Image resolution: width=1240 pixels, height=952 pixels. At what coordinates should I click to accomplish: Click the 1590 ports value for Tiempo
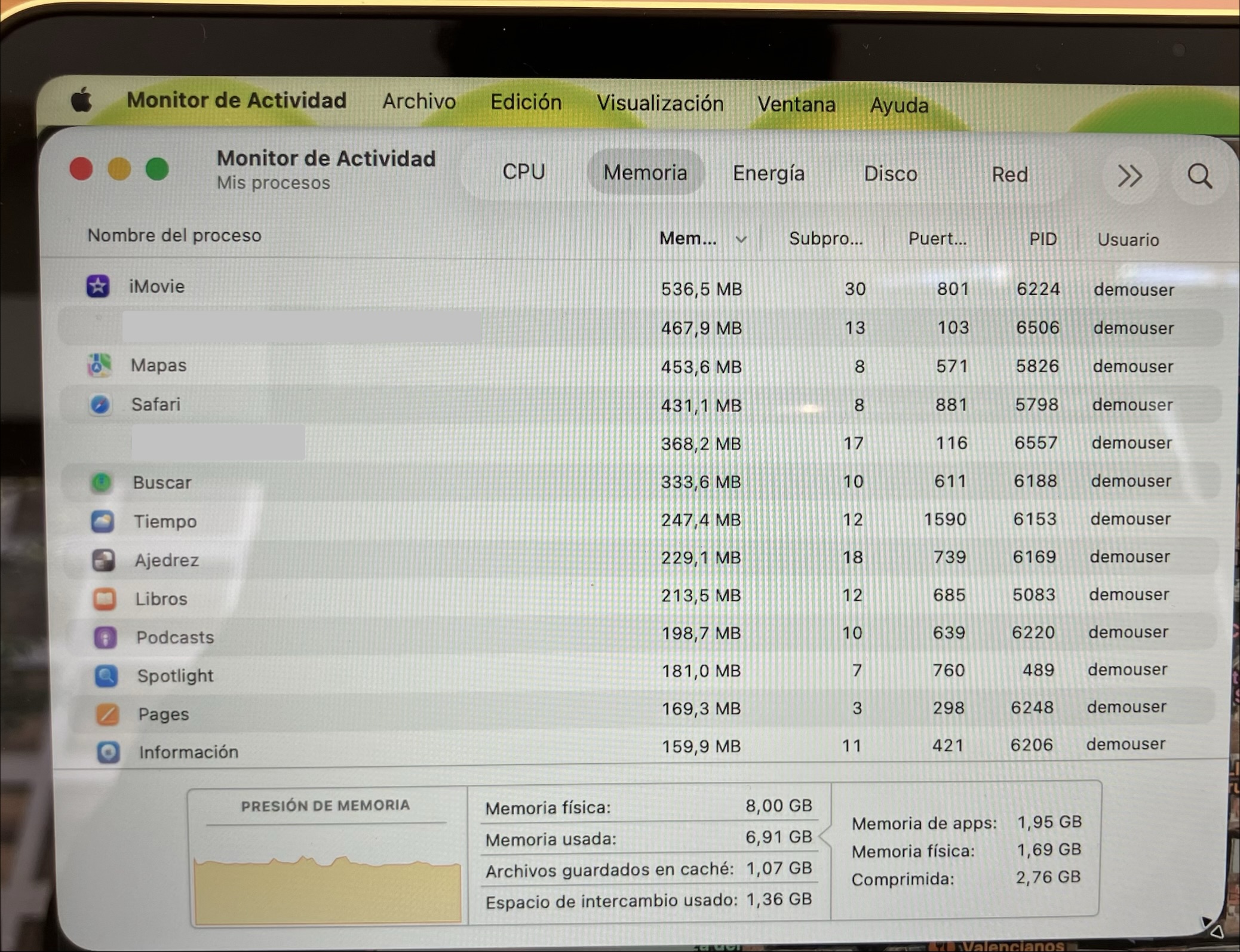pos(945,519)
